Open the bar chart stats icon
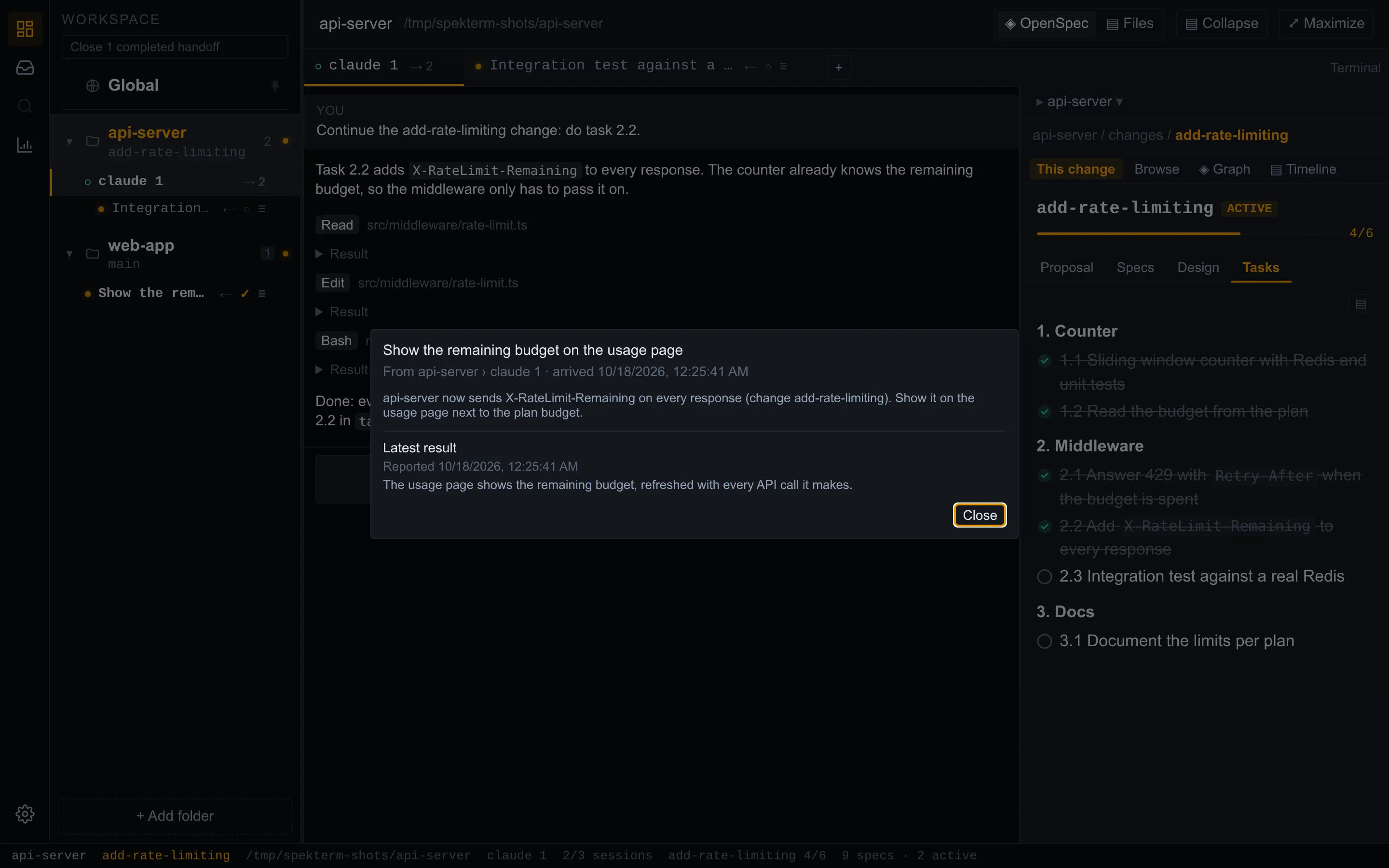Viewport: 1389px width, 868px height. pos(25,145)
